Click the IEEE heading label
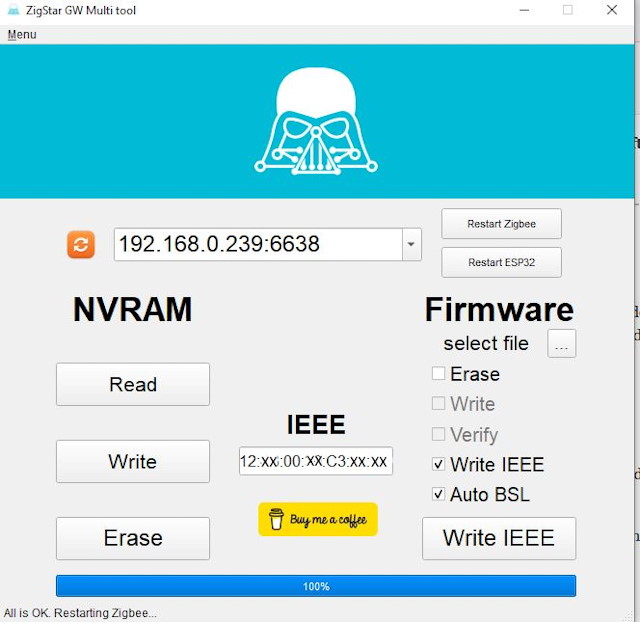This screenshot has height=622, width=640. pyautogui.click(x=316, y=424)
